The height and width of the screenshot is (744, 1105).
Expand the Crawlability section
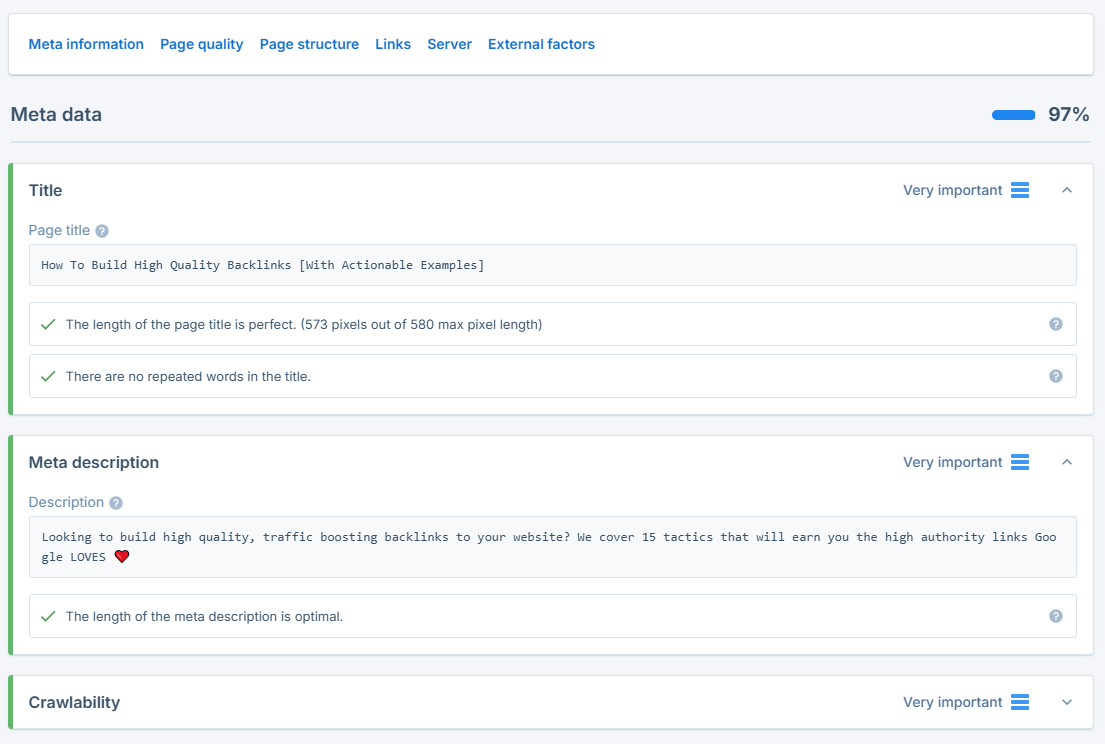pyautogui.click(x=1066, y=702)
